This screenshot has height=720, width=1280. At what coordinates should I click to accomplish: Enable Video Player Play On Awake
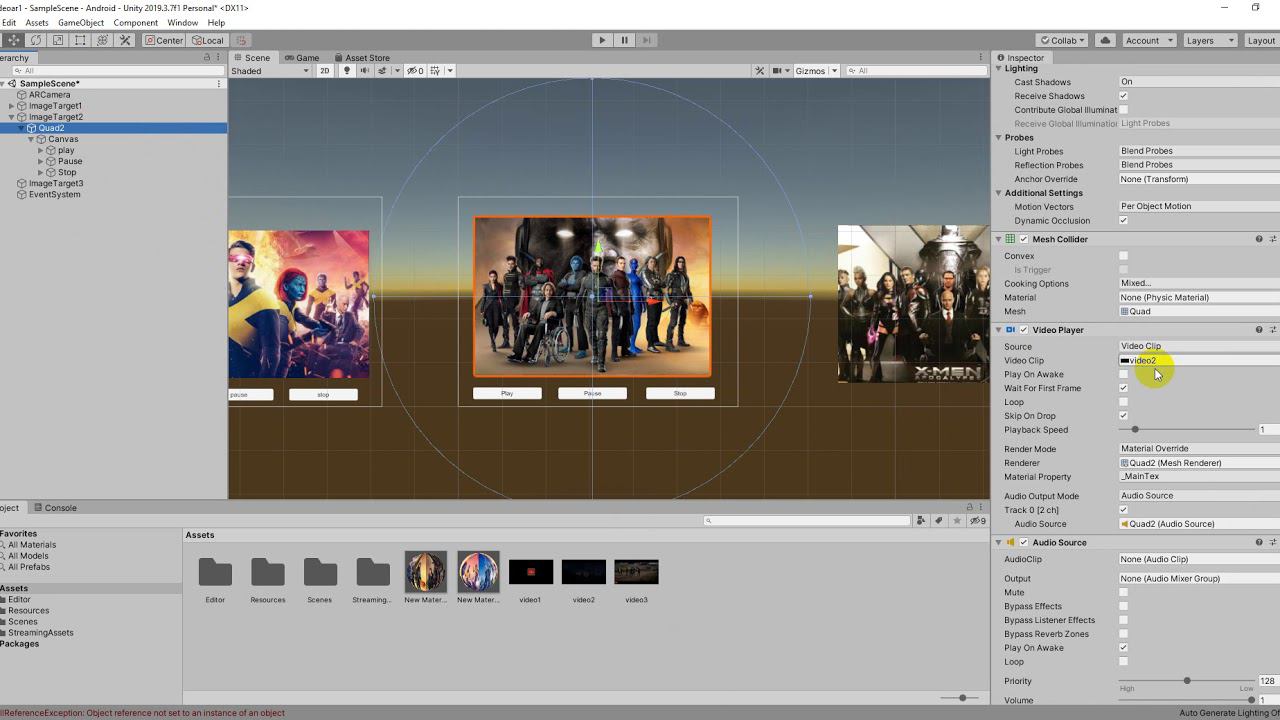click(x=1123, y=374)
